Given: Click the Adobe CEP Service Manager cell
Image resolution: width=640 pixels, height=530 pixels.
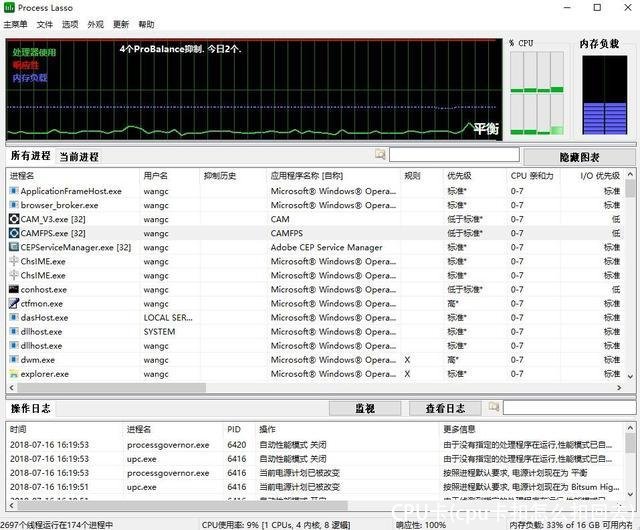Looking at the screenshot, I should pos(327,247).
